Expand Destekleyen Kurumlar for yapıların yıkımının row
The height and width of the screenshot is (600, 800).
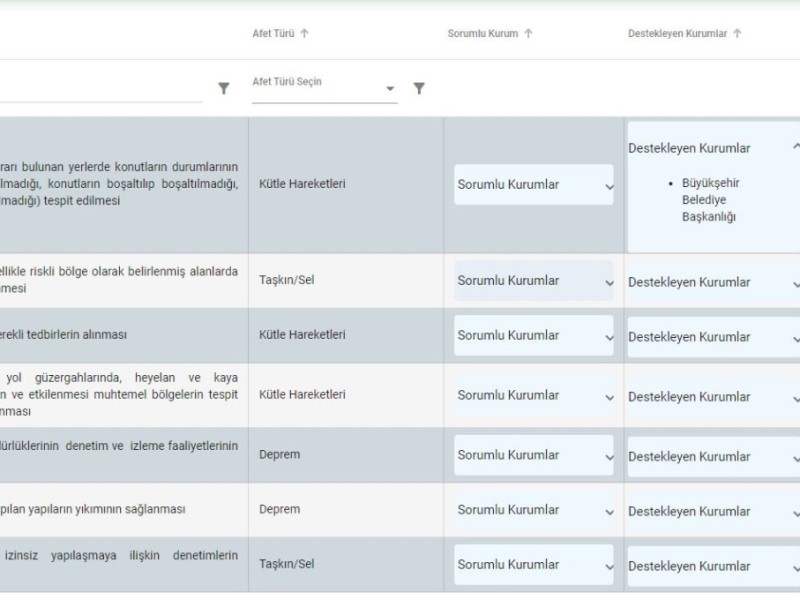pyautogui.click(x=712, y=511)
